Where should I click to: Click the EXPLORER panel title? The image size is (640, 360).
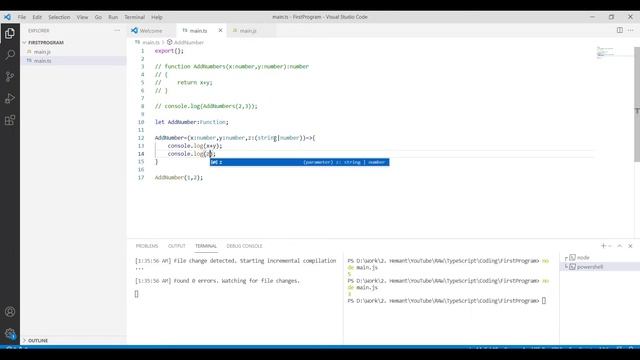pos(39,31)
